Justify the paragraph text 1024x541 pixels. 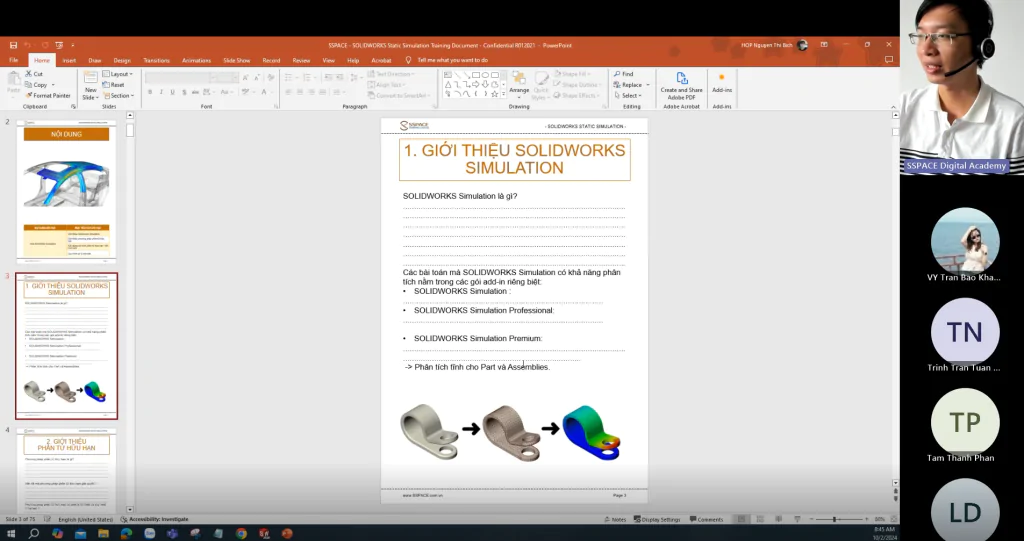pos(323,92)
